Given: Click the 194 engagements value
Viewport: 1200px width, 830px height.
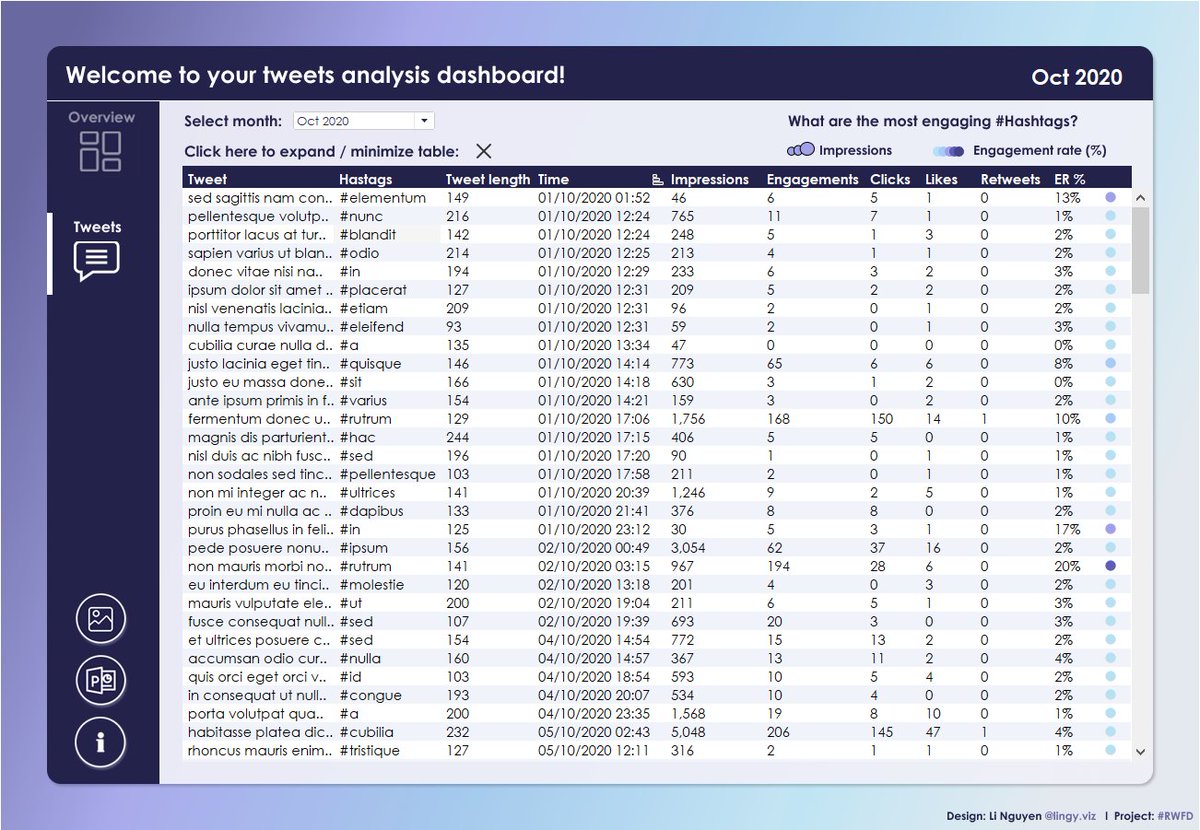Looking at the screenshot, I should tap(778, 566).
